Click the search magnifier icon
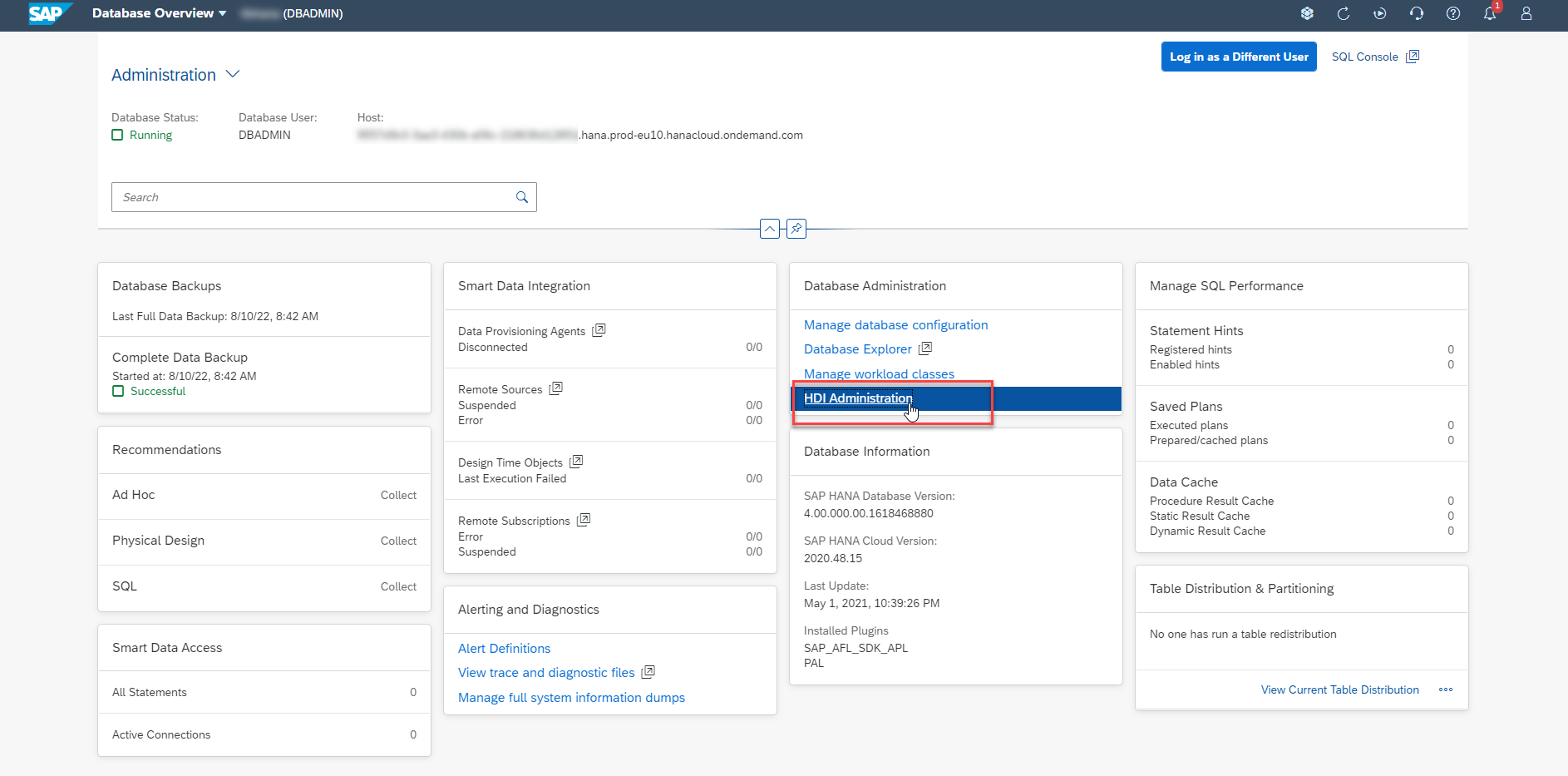This screenshot has width=1568, height=776. tap(522, 197)
